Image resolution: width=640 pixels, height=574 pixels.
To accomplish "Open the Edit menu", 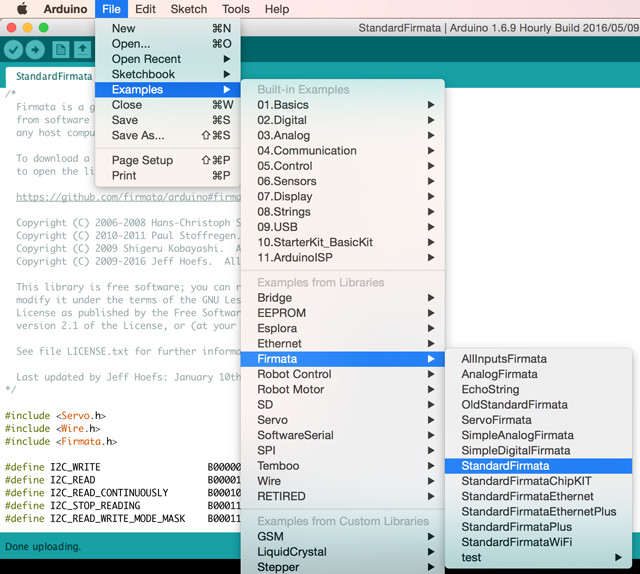I will (x=145, y=9).
